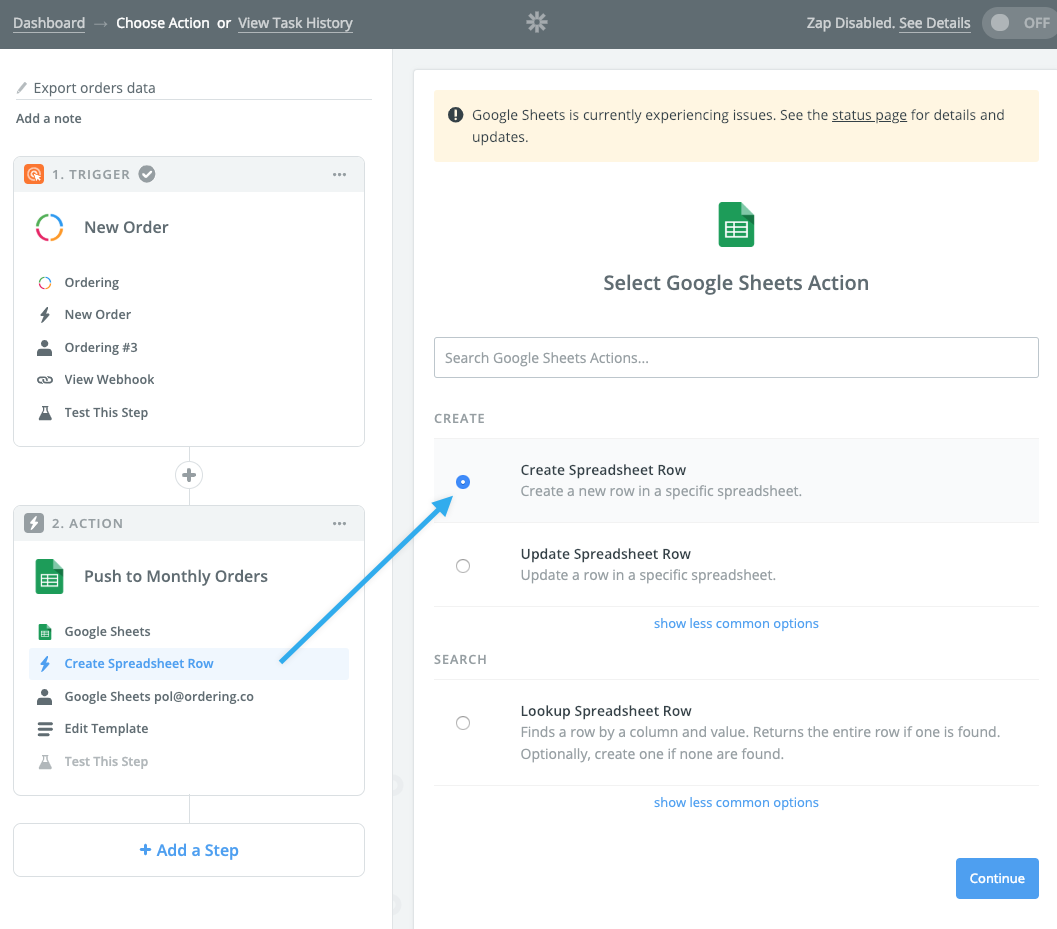Click the flask icon in Action section
The height and width of the screenshot is (929, 1057).
(45, 762)
